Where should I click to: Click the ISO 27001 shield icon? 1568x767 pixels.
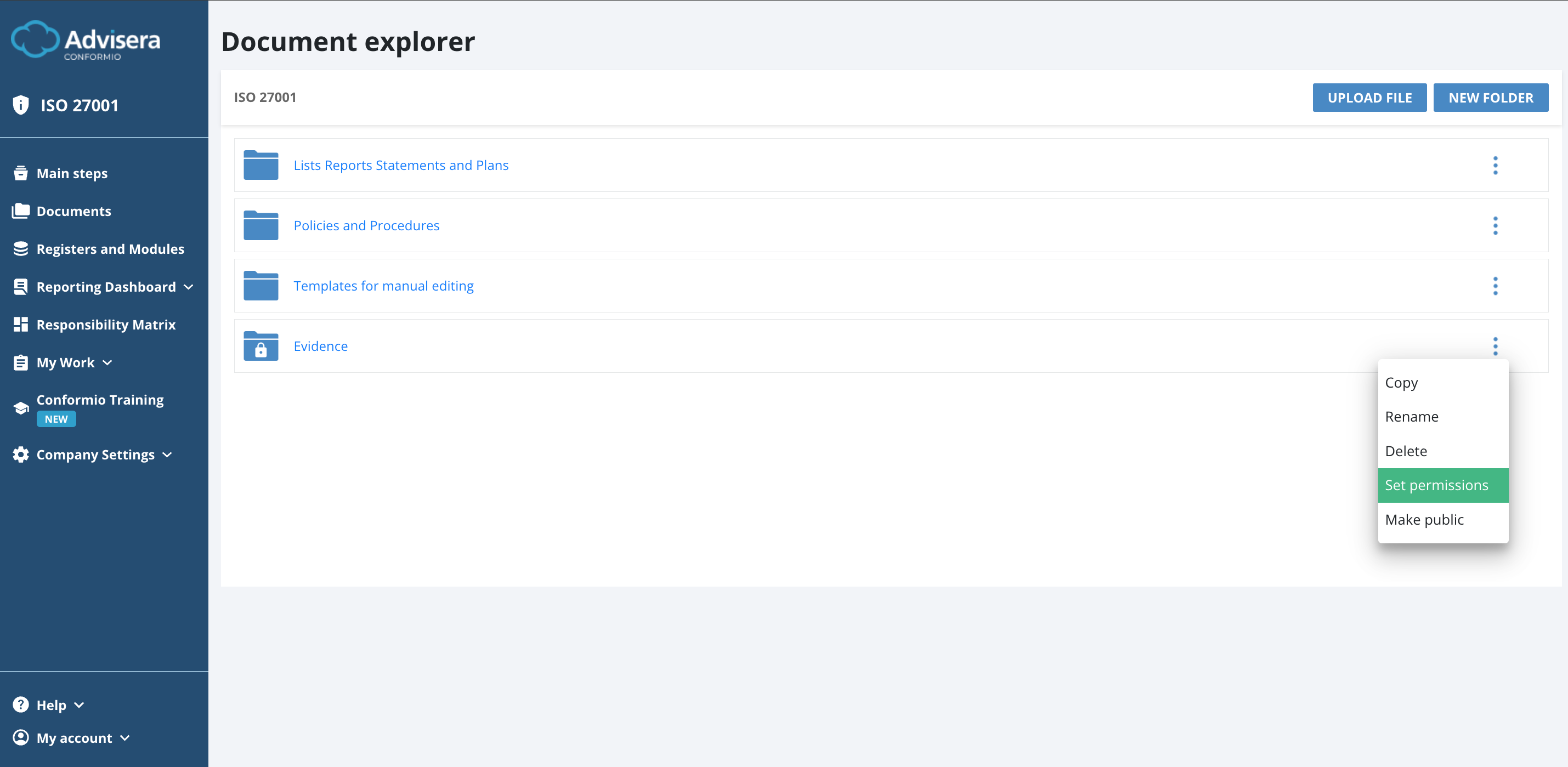(21, 105)
